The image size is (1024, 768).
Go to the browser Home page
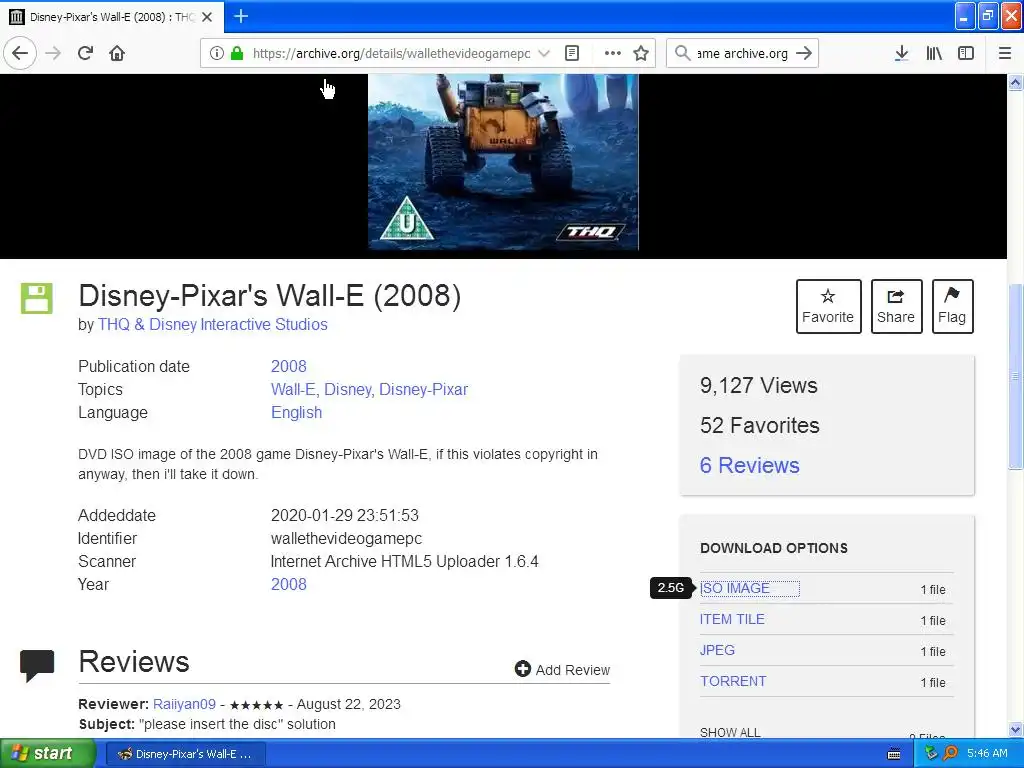pos(117,53)
